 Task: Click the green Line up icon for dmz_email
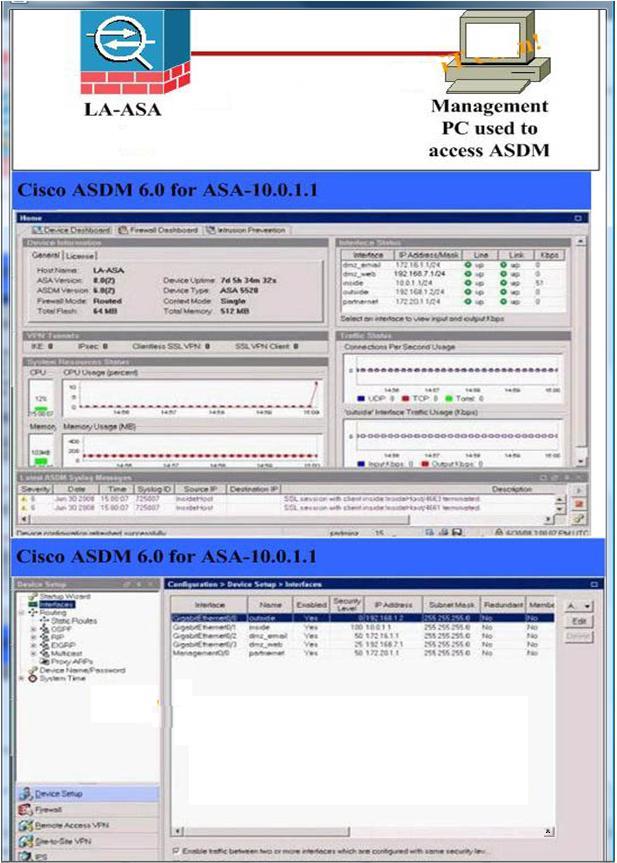(467, 265)
